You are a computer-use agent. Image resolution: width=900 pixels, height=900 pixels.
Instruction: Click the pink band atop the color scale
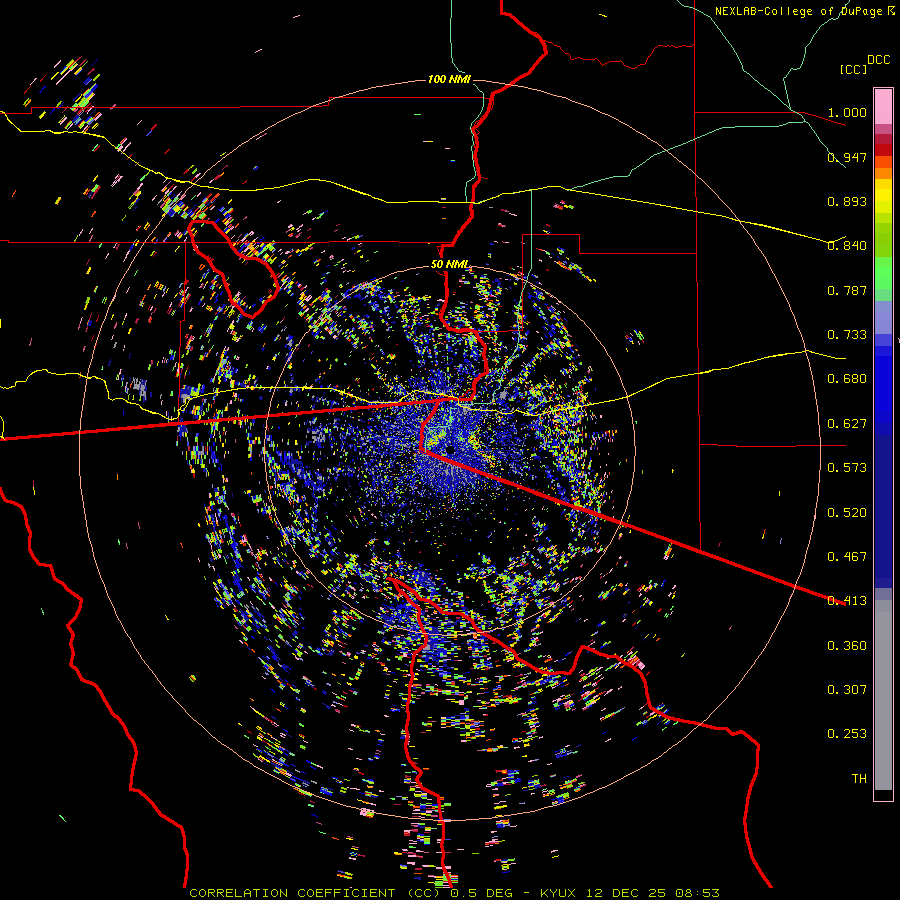click(x=883, y=107)
